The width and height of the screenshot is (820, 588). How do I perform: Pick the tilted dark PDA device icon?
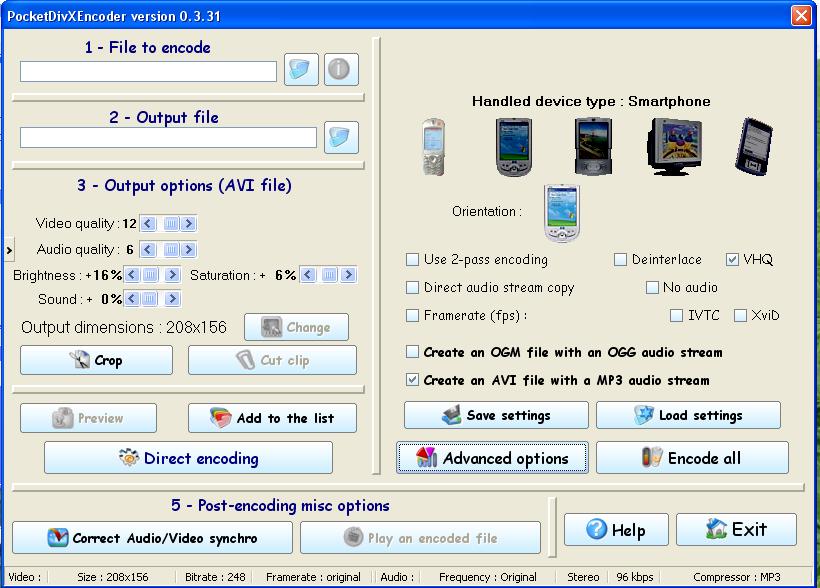754,147
